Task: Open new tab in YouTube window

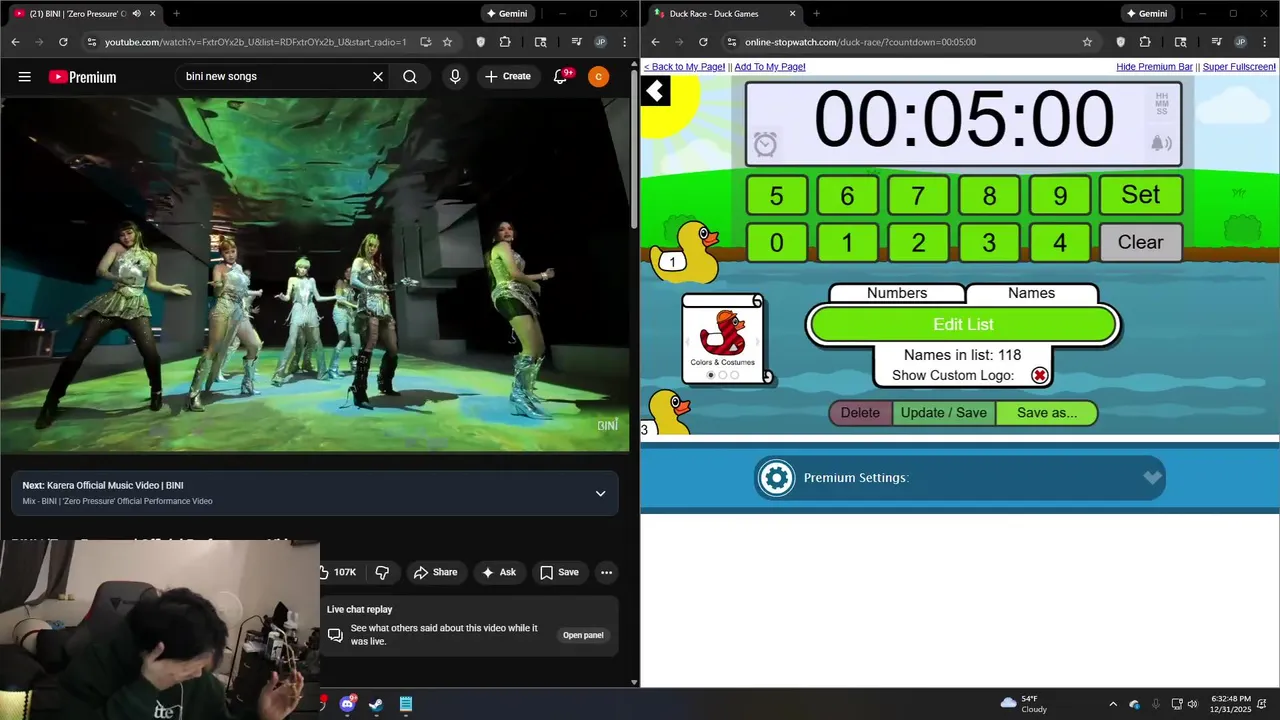Action: point(176,14)
